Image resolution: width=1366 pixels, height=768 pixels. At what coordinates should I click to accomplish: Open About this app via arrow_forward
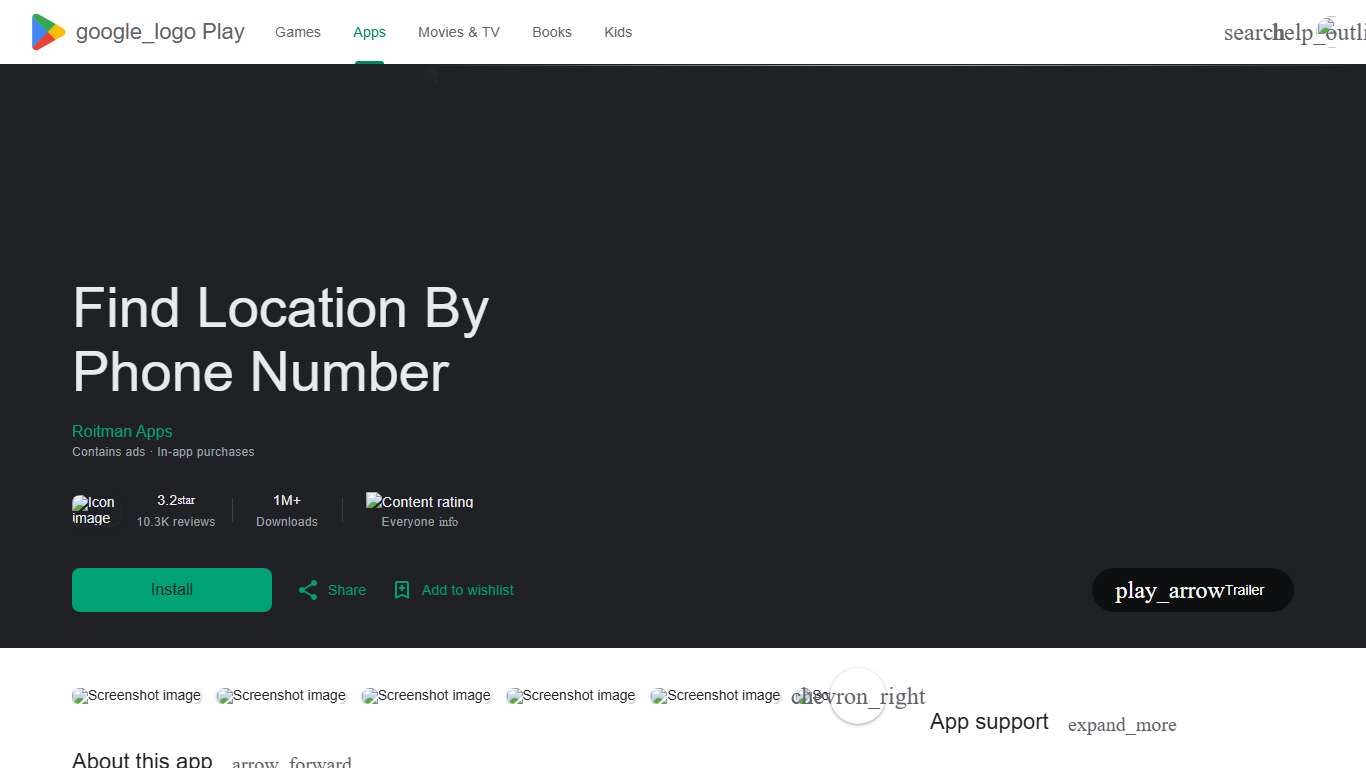click(x=291, y=760)
